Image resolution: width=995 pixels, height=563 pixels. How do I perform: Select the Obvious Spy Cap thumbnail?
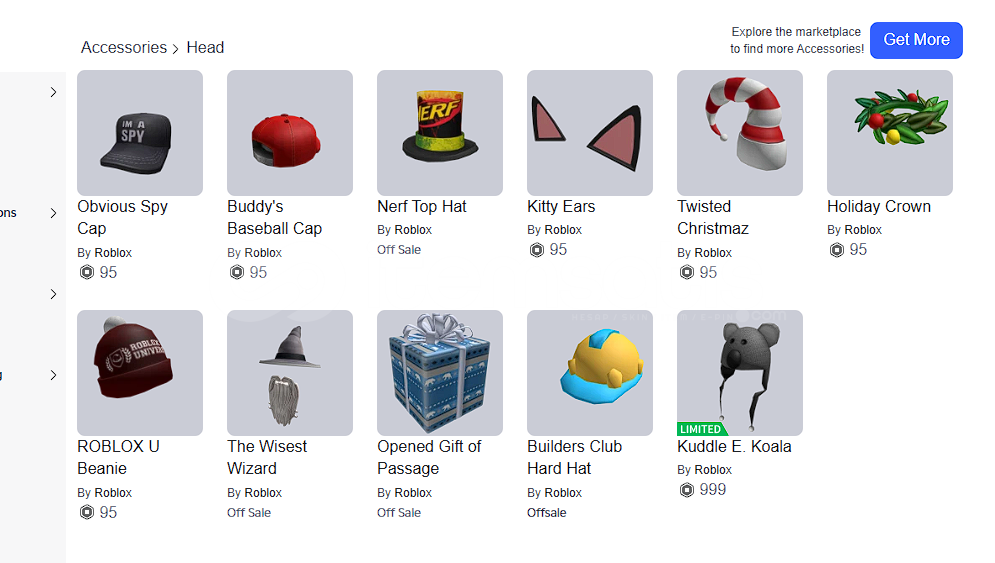pyautogui.click(x=140, y=133)
